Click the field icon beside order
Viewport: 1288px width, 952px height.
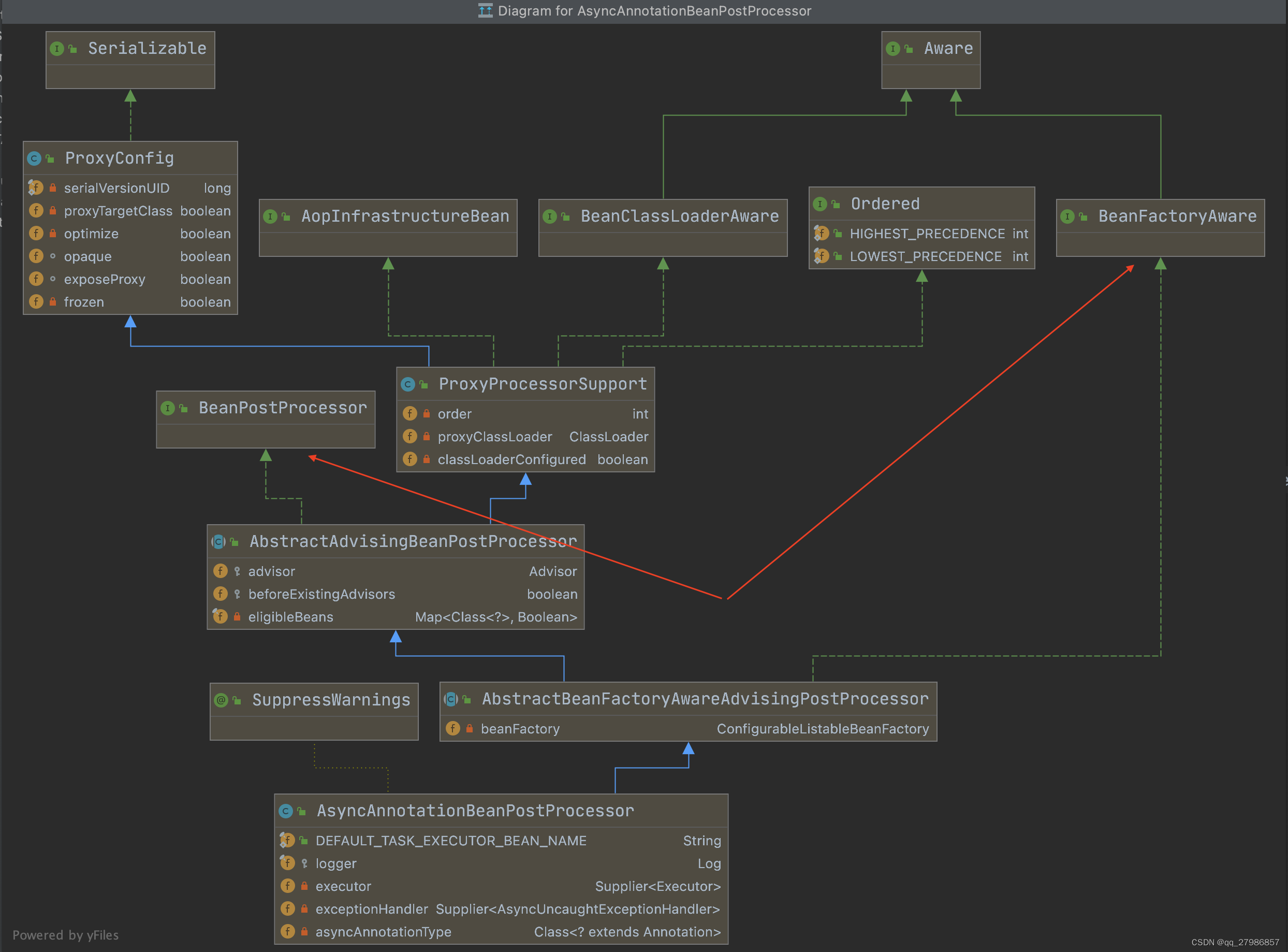click(x=409, y=414)
